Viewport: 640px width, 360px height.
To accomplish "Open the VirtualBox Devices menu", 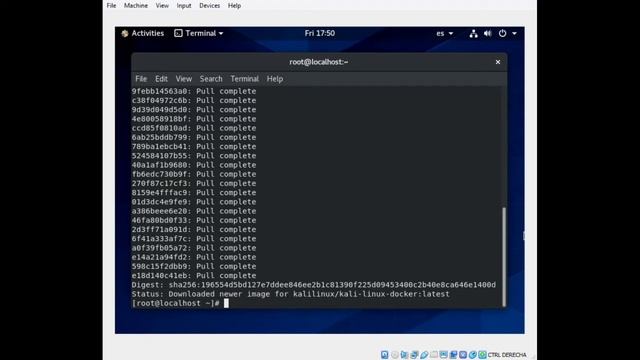I will click(209, 6).
